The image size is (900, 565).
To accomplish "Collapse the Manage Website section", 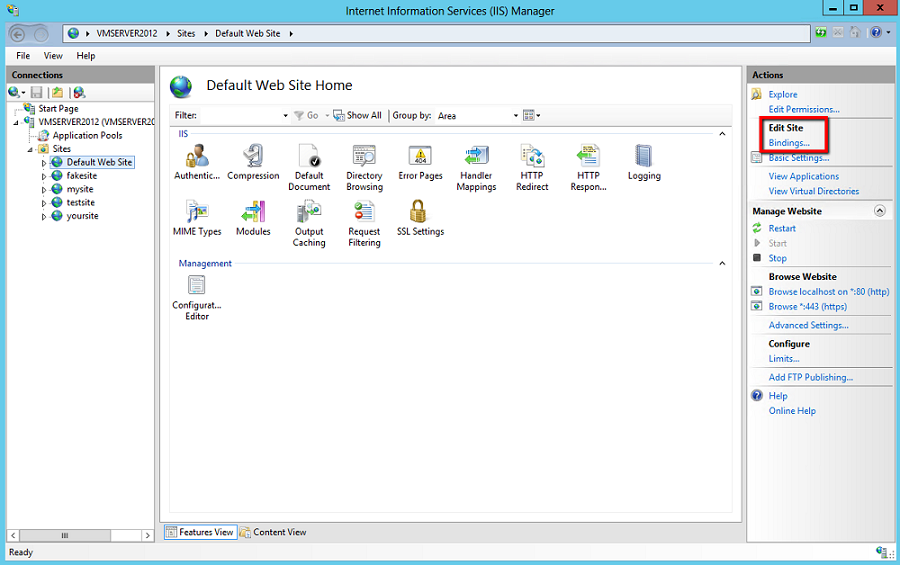I will click(x=880, y=211).
